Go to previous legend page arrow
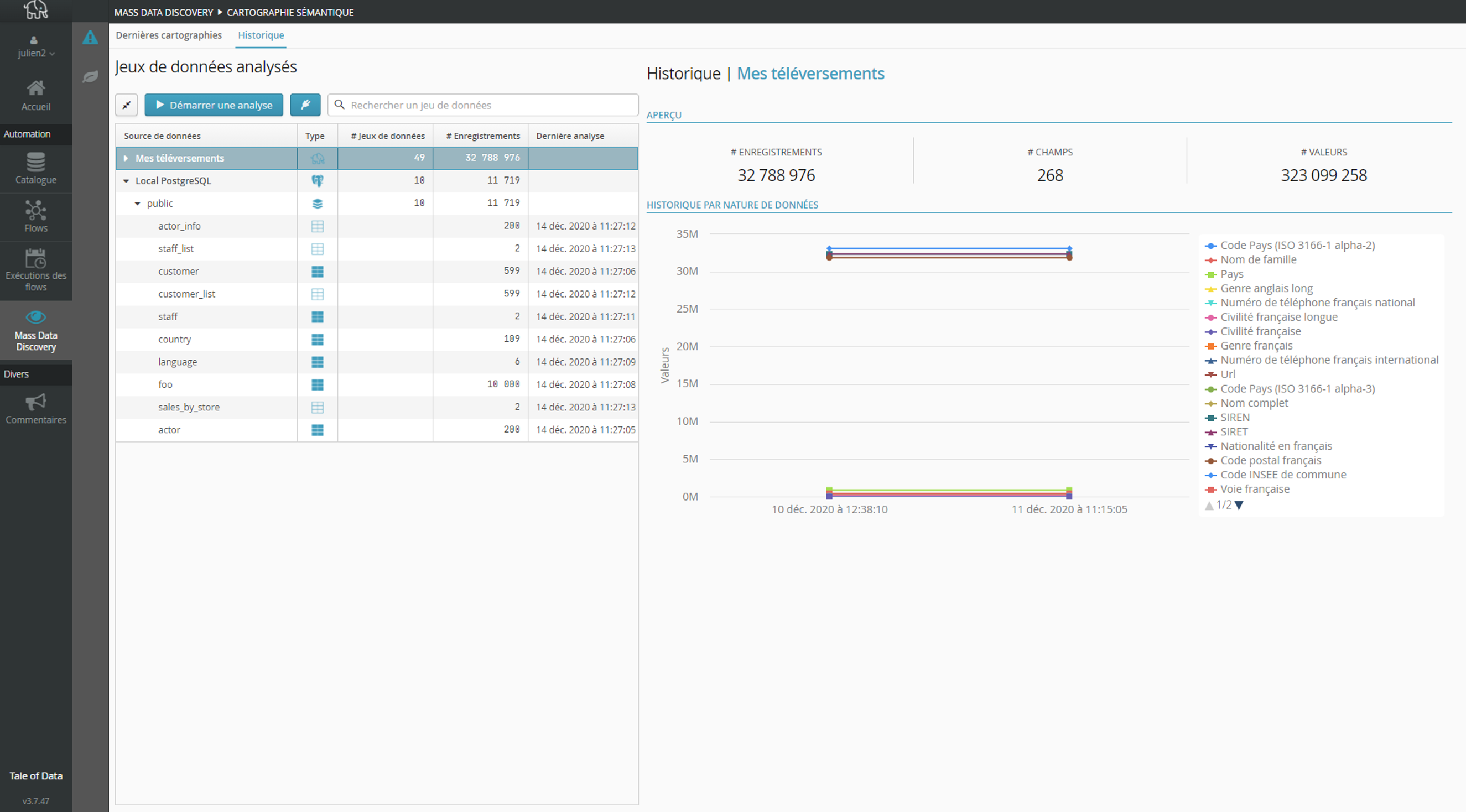1466x812 pixels. [x=1209, y=506]
